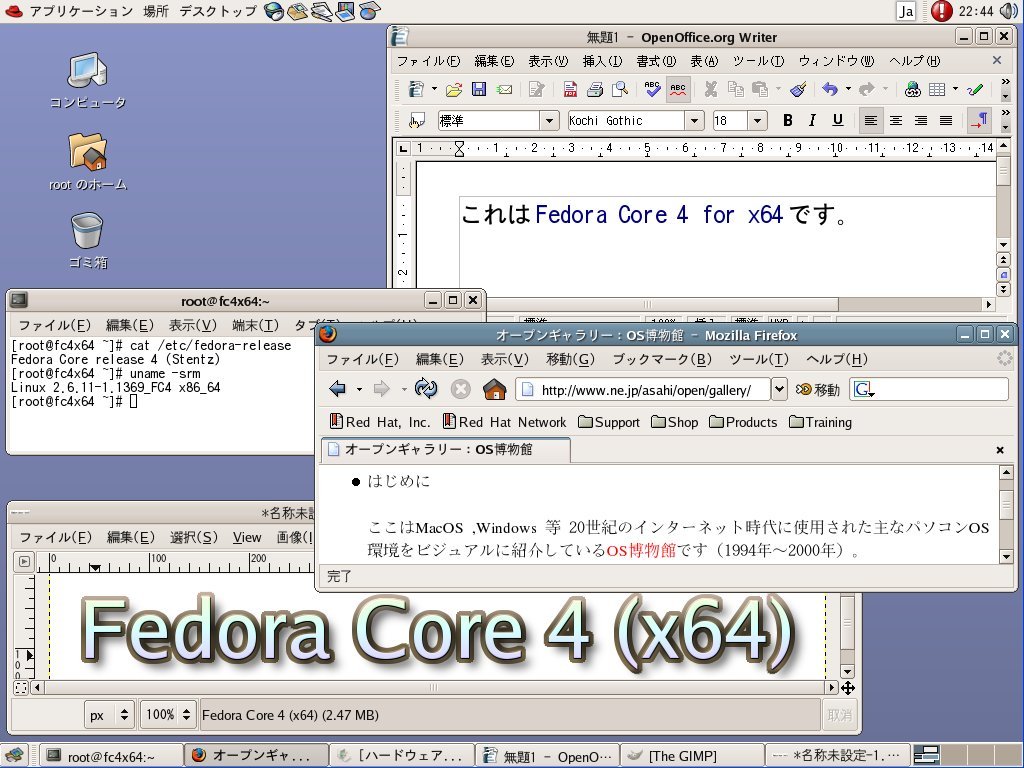Toggle left-to-right text direction icon in Writer
Screen dimensions: 1024x768
(980, 120)
